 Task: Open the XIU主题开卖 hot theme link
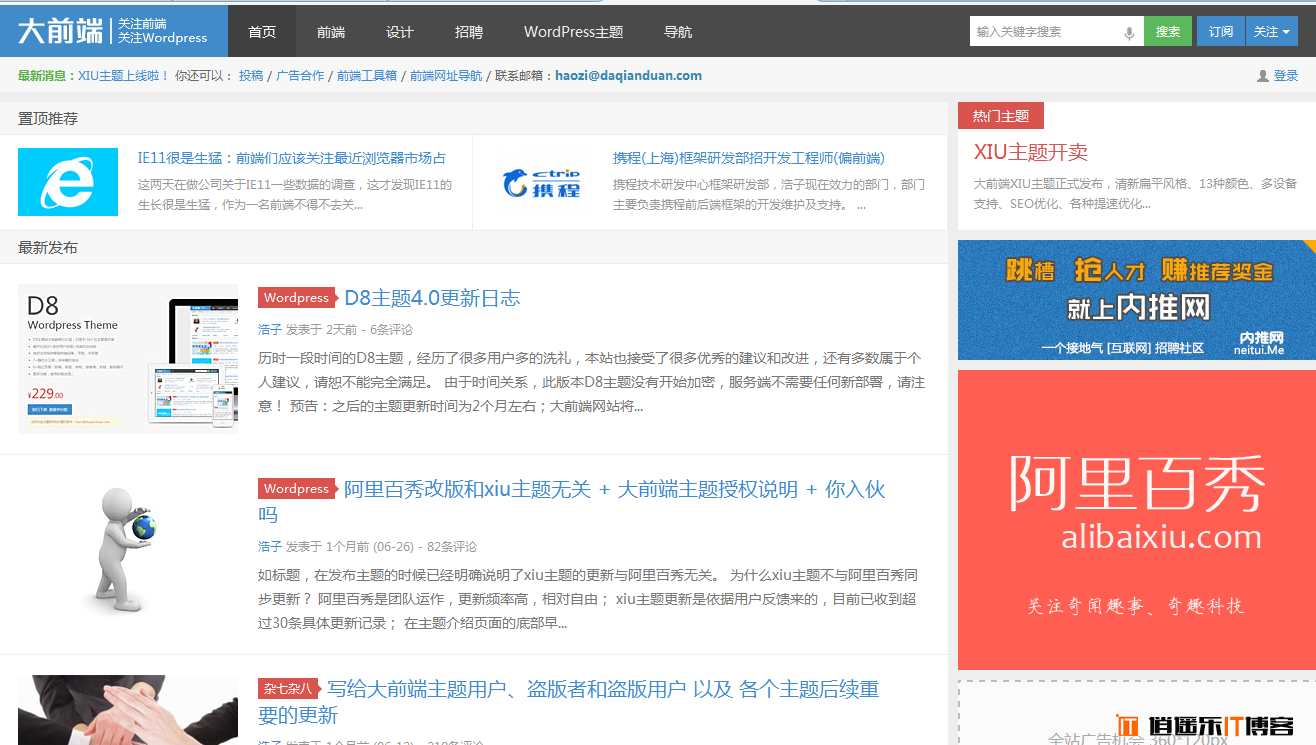(1030, 153)
